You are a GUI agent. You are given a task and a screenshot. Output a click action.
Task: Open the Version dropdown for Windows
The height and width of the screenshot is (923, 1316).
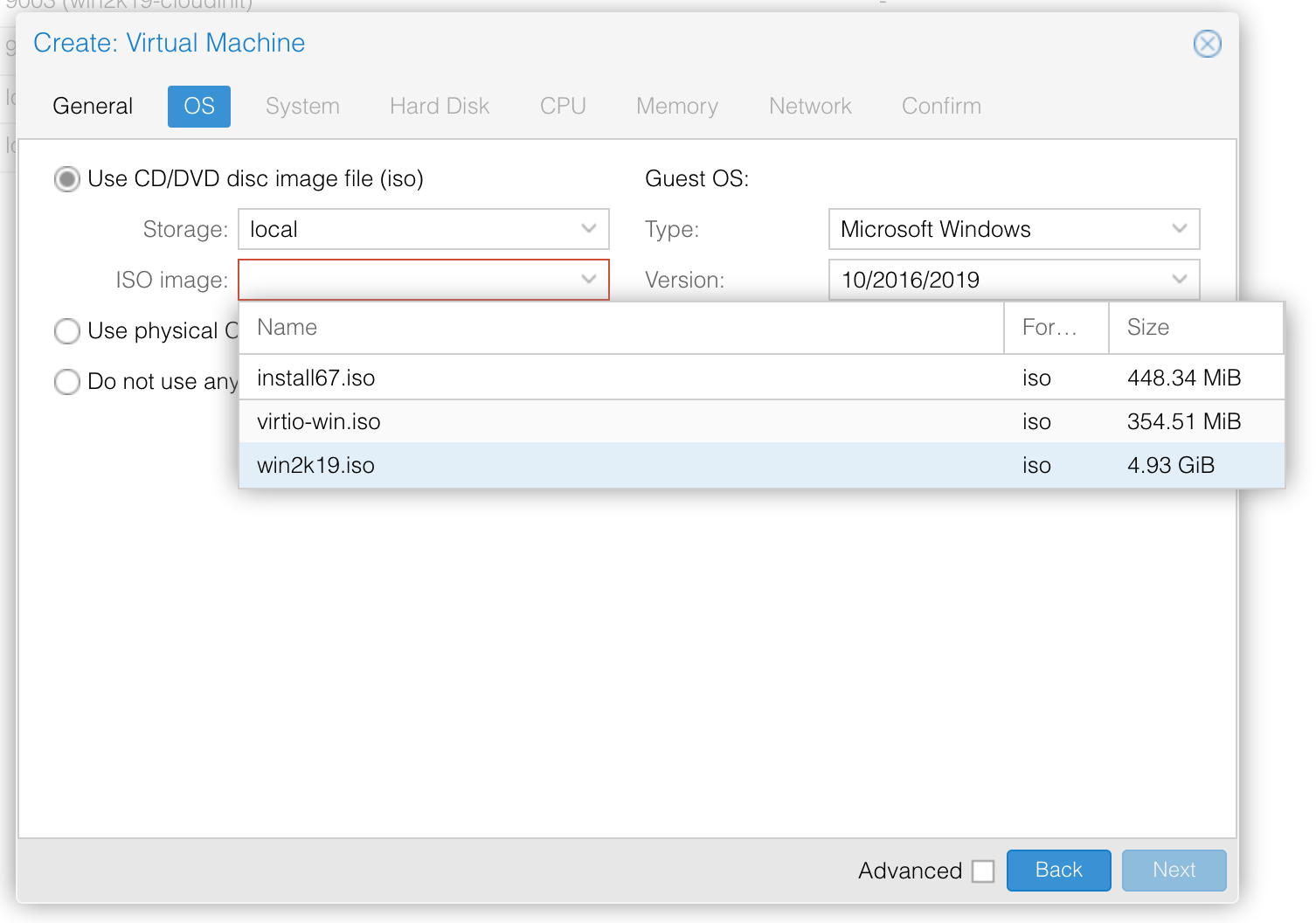pos(1181,280)
